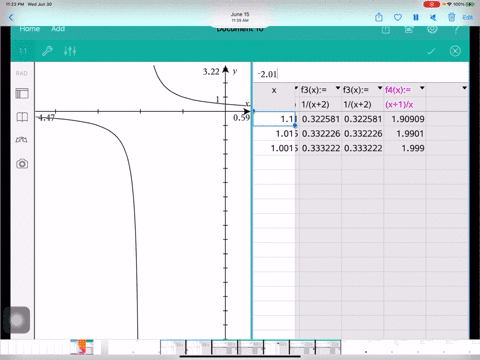Tap the Photos share icon
480x360 pixels.
379,17
